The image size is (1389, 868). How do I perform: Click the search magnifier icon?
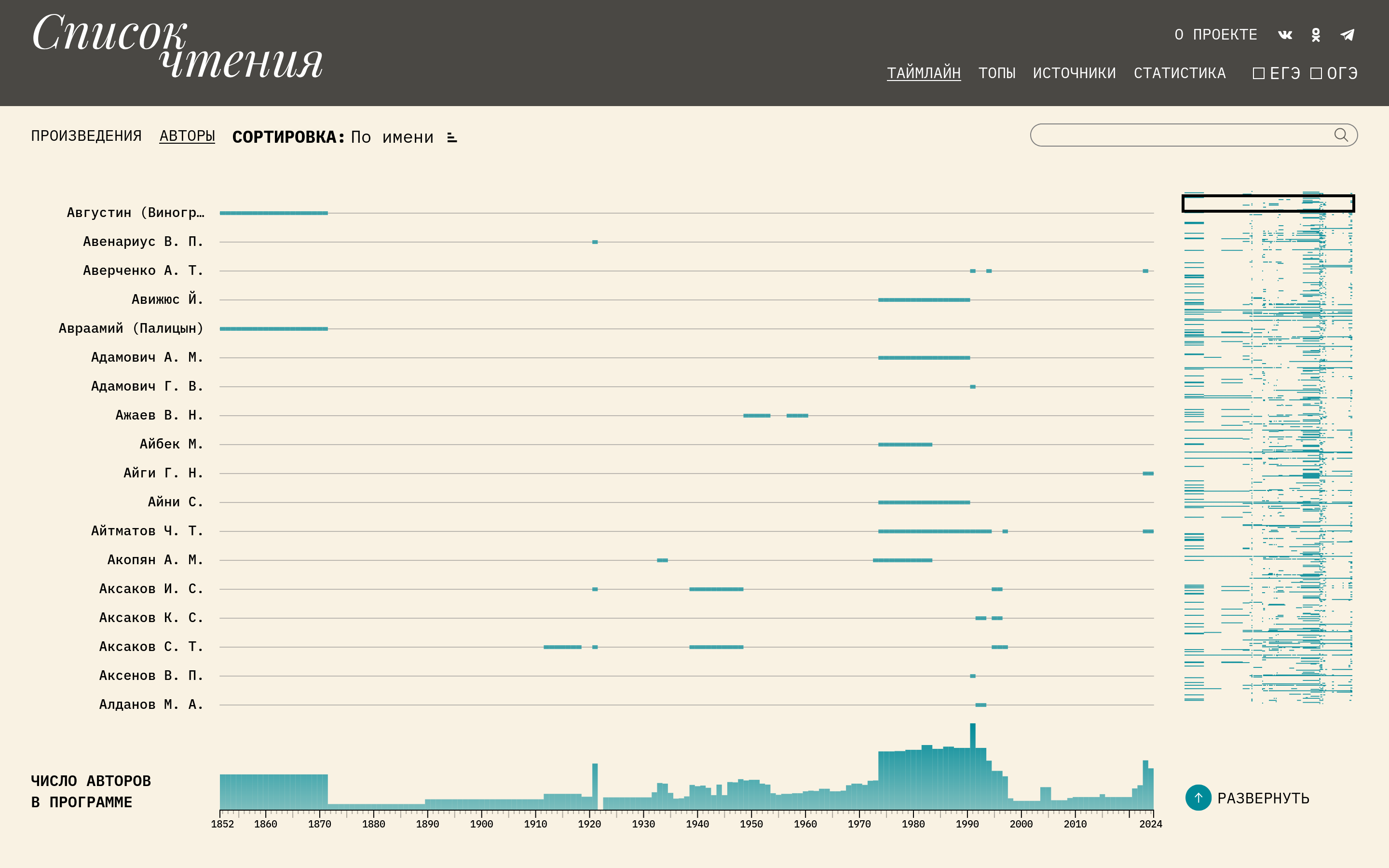point(1341,135)
